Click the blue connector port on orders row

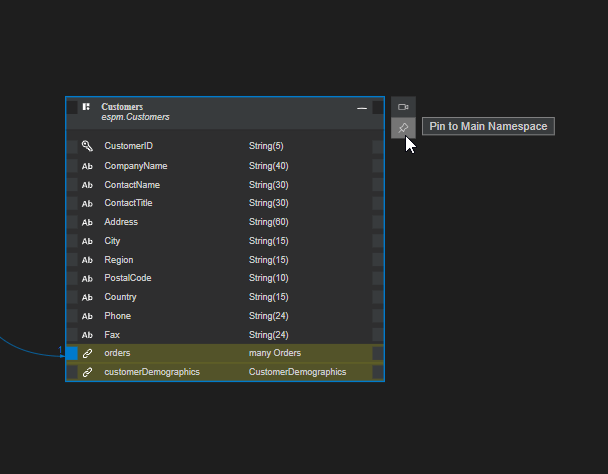pyautogui.click(x=72, y=353)
